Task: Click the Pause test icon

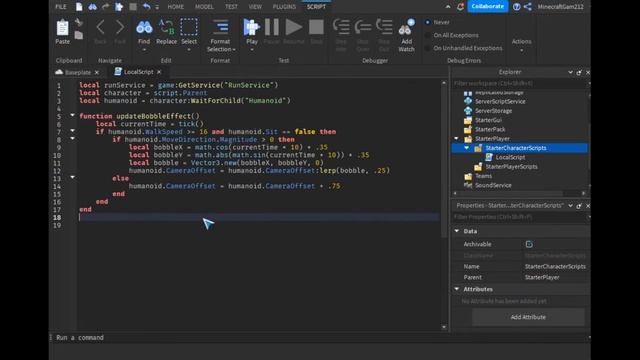Action: pos(271,27)
